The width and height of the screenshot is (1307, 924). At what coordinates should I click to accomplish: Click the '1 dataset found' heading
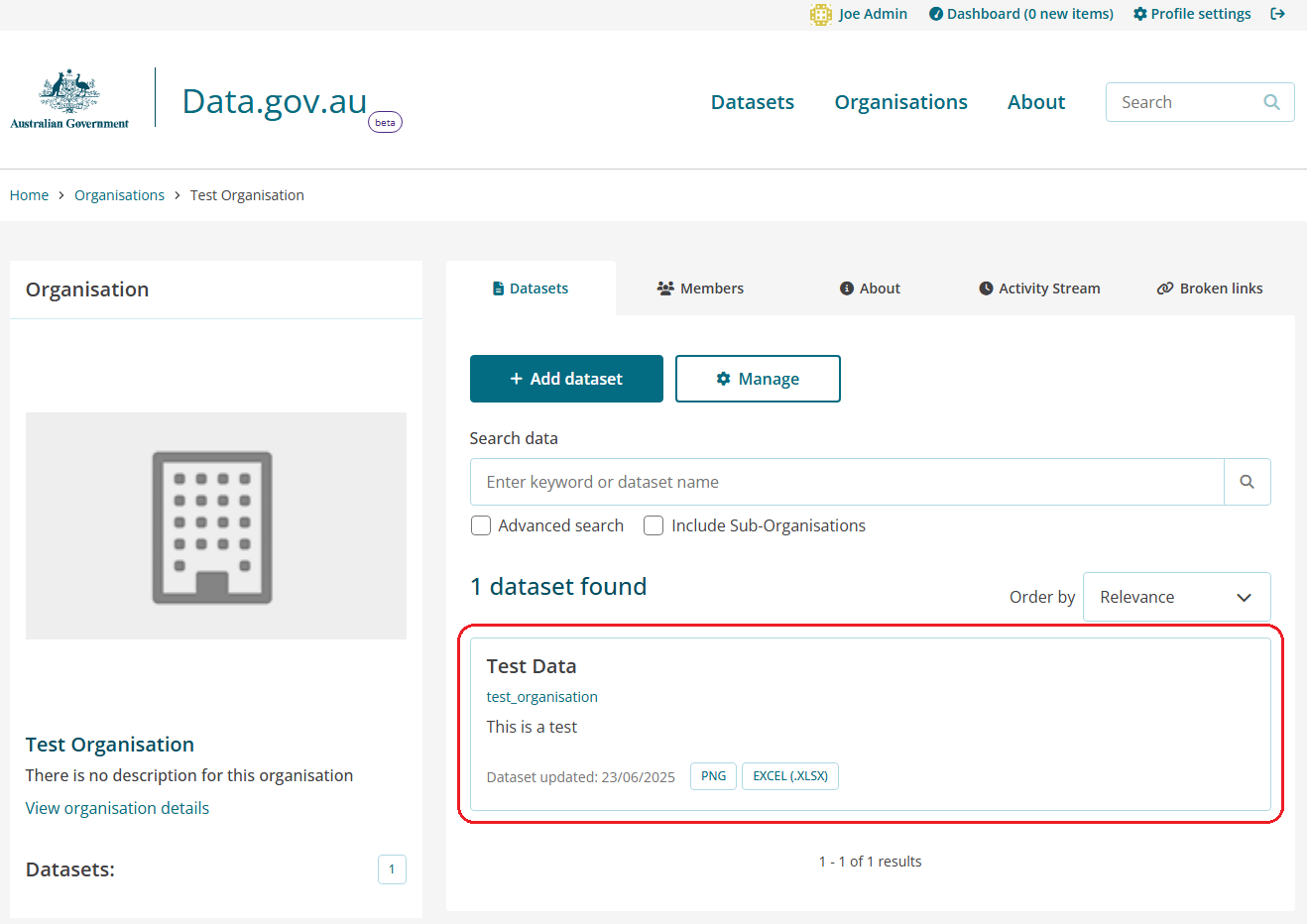tap(558, 587)
